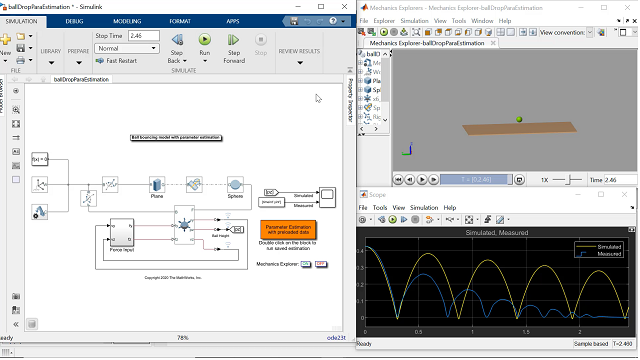
Task: Click the Time field in Mechanics Explorer
Action: click(620, 180)
